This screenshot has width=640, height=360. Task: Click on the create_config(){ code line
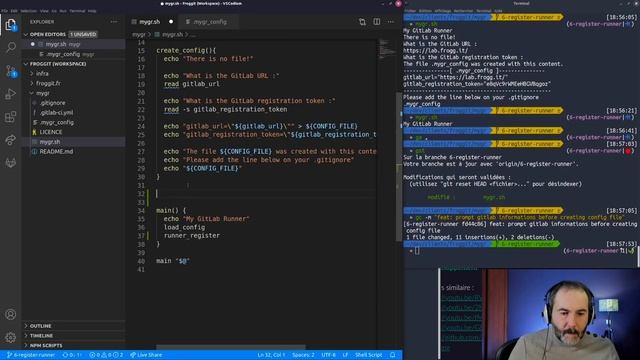tap(186, 51)
